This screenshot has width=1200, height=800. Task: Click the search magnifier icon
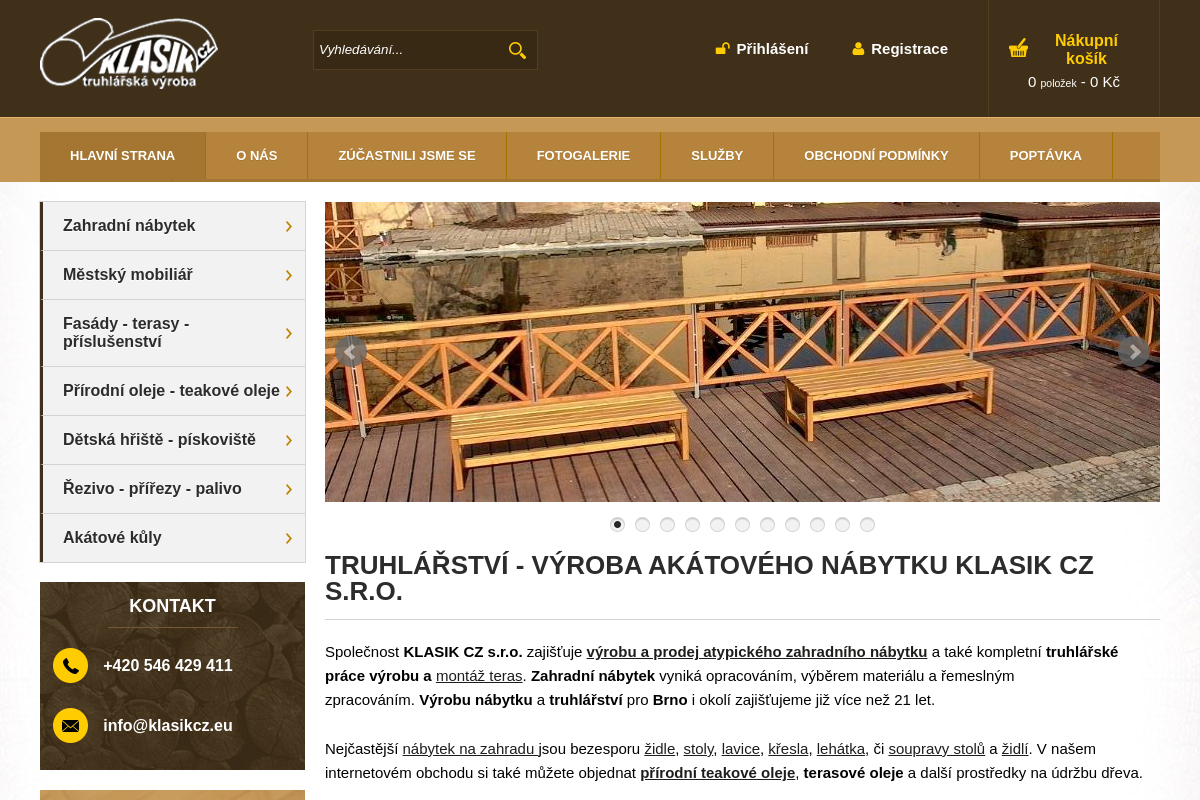tap(517, 50)
